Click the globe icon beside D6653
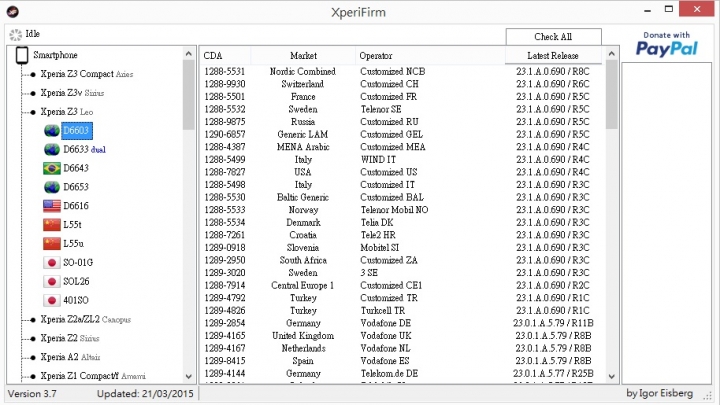Screen dimensions: 720x405 point(52,187)
